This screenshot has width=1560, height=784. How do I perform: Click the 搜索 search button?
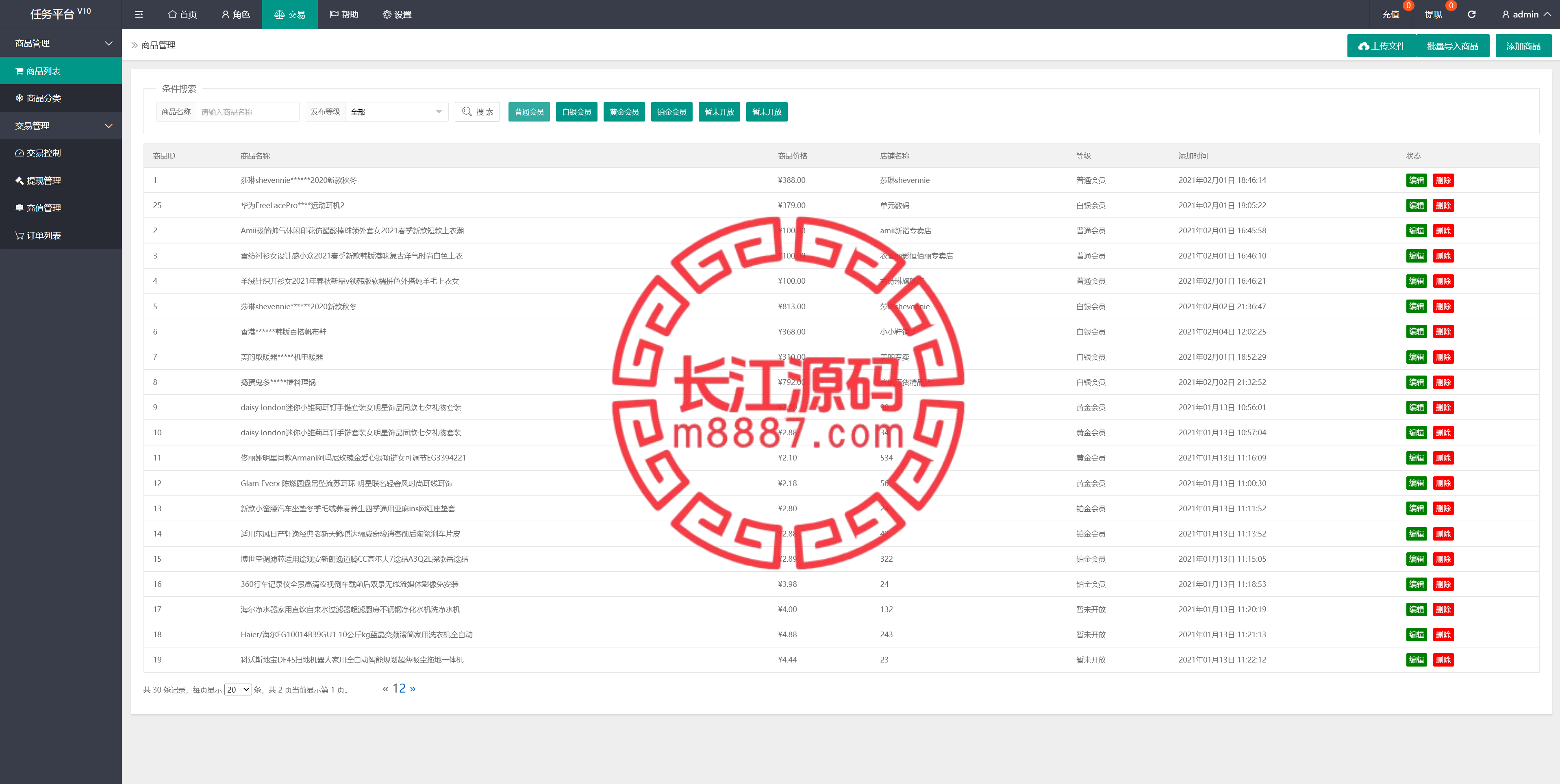coord(477,112)
